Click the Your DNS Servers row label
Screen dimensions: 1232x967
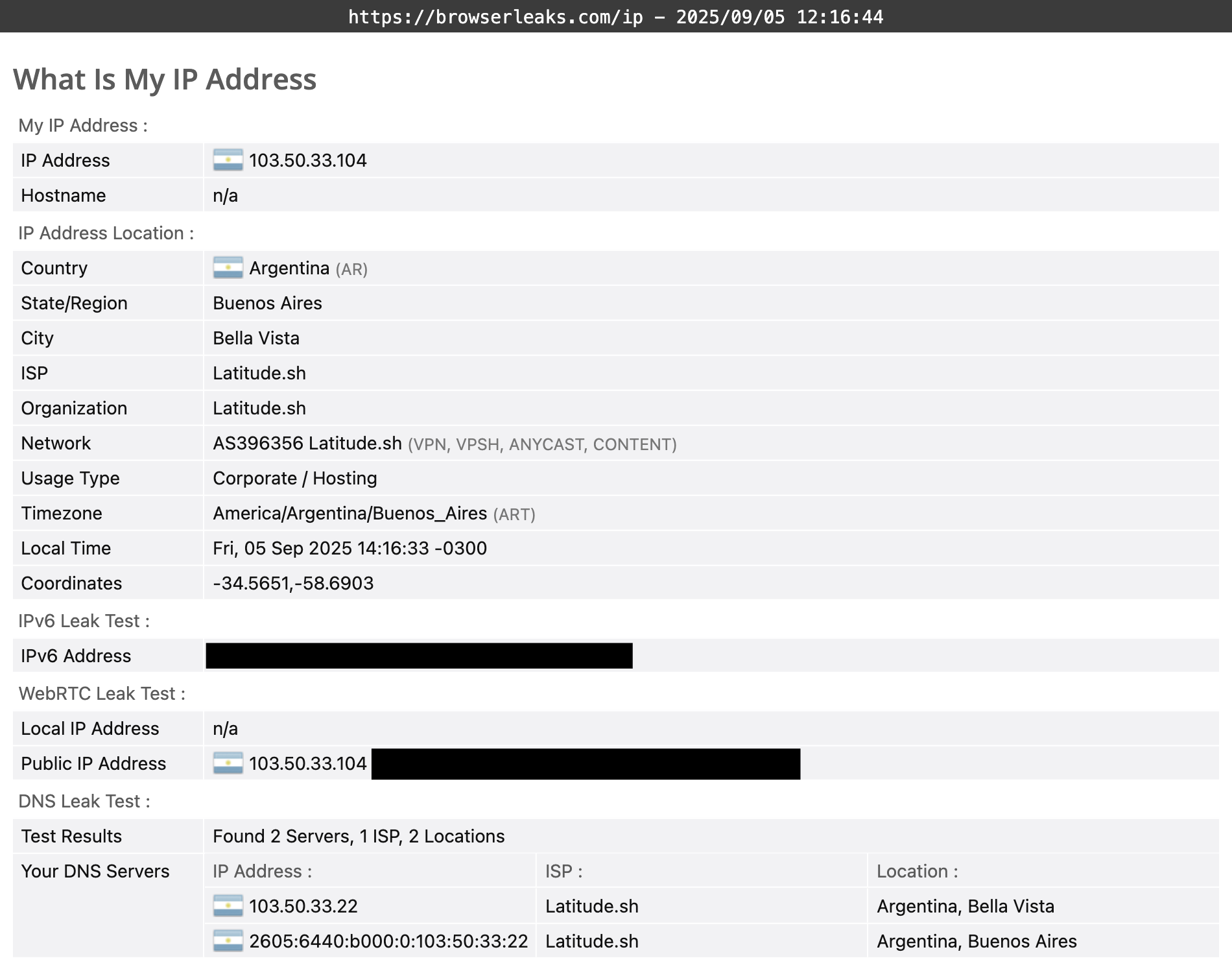click(x=95, y=871)
